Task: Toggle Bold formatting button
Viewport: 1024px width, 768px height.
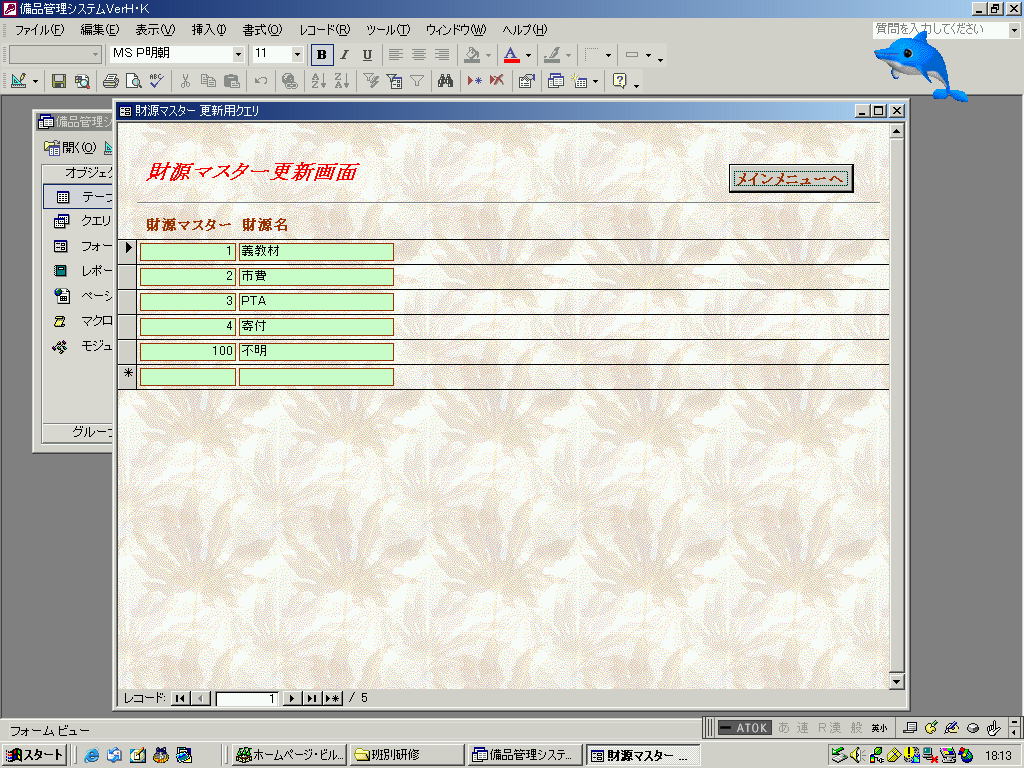Action: (x=322, y=55)
